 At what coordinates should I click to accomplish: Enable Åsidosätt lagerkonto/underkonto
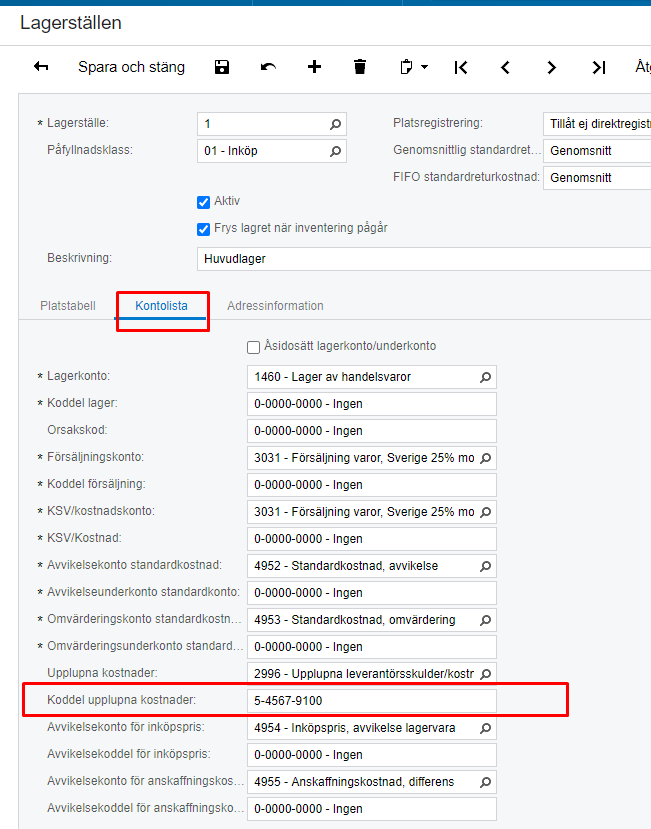coord(253,347)
